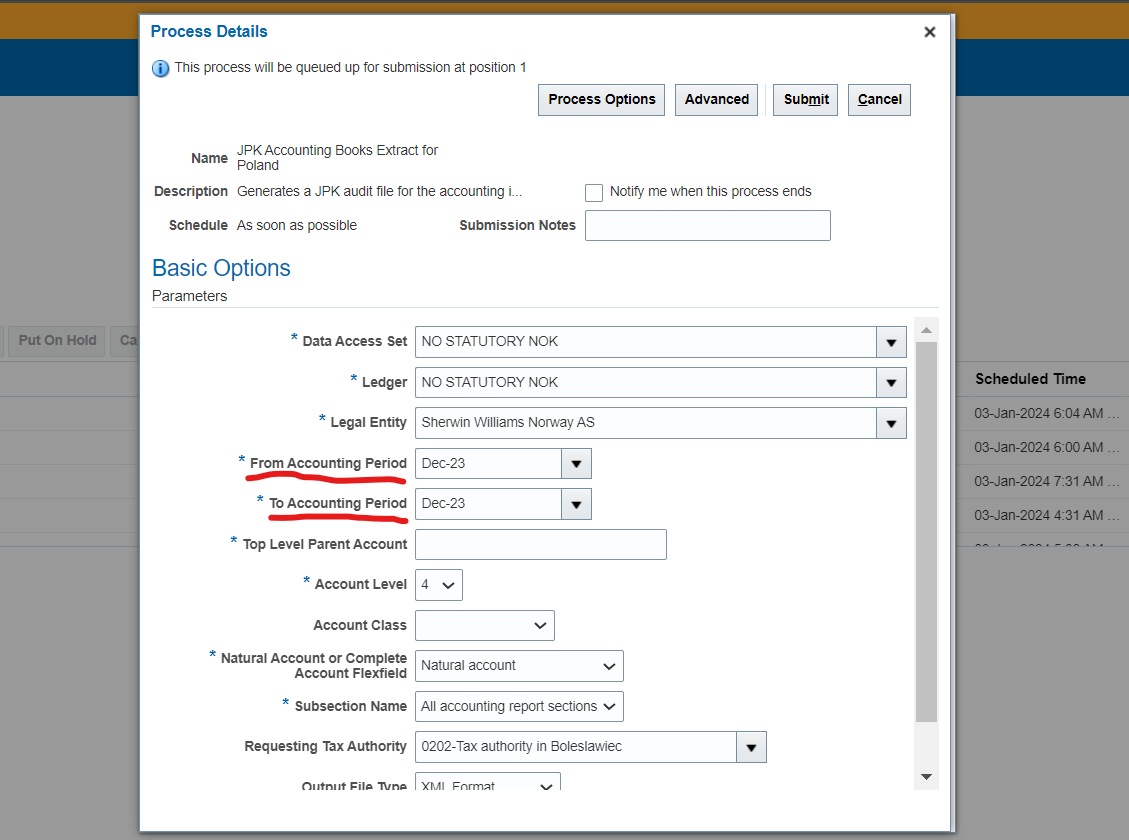Click the Process Options button
Viewport: 1129px width, 840px height.
point(601,99)
